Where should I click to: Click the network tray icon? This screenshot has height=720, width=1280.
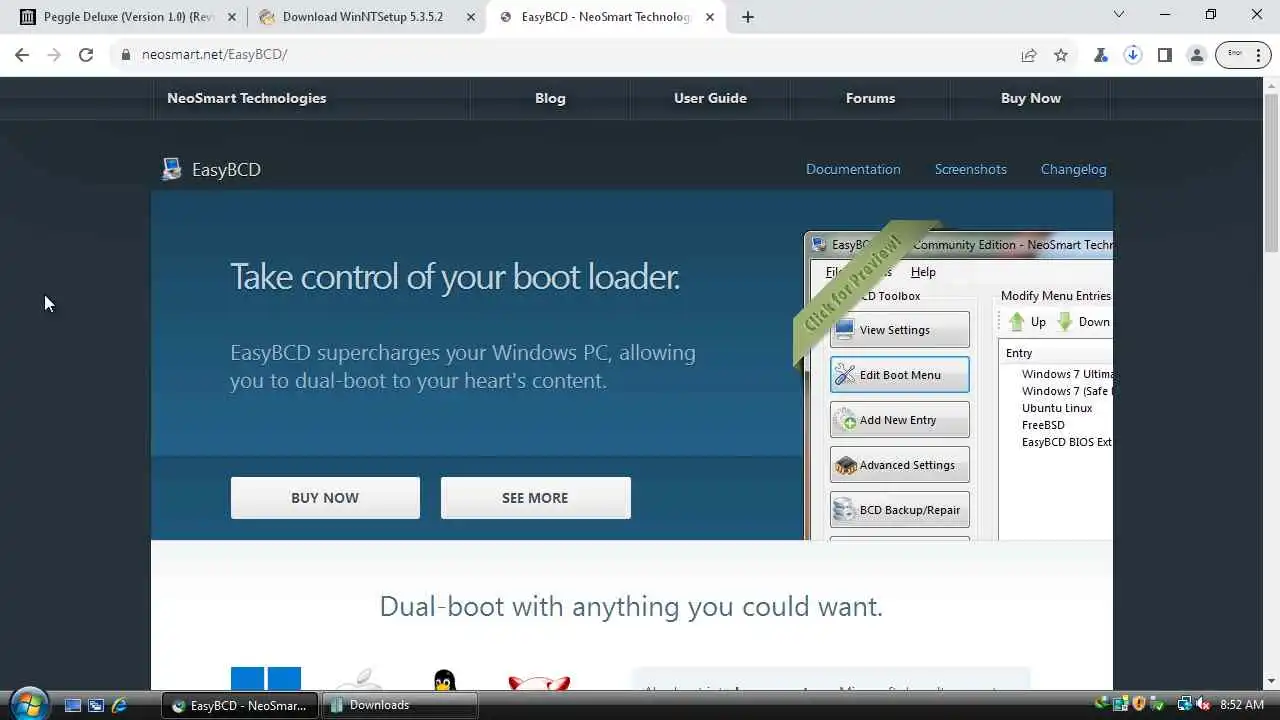[1184, 704]
